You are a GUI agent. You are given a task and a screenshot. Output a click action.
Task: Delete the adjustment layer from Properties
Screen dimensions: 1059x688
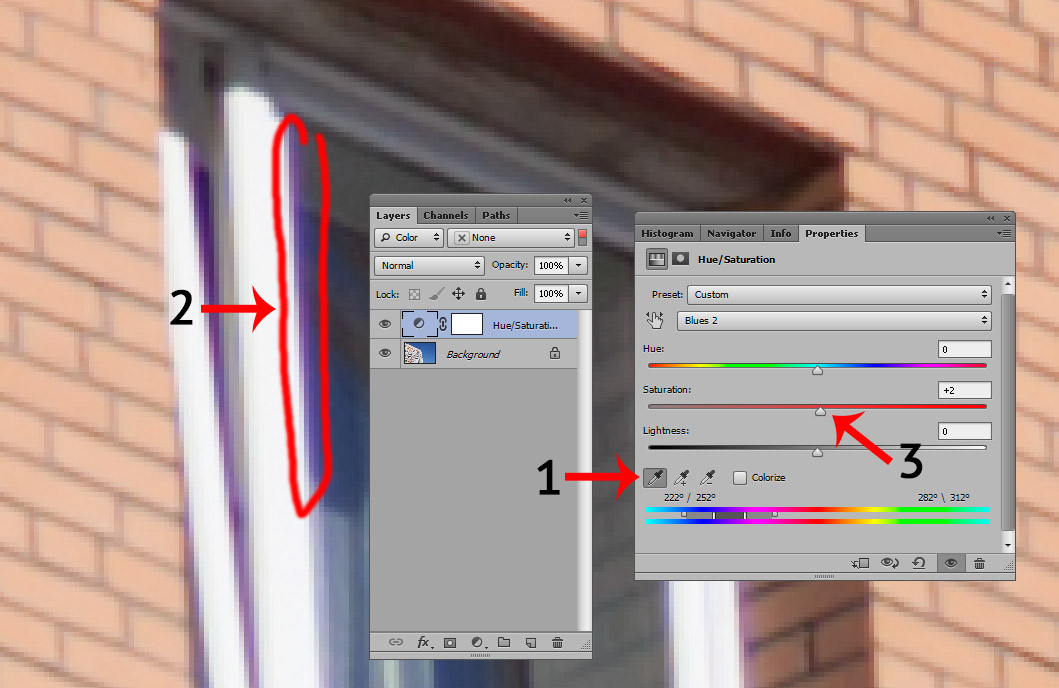(979, 563)
